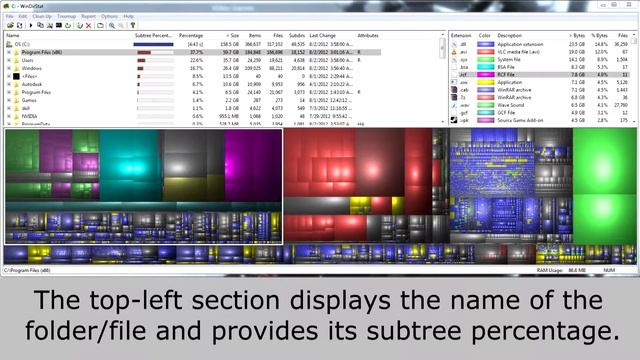Click the green Refresh Selected icon
This screenshot has width=640, height=360.
coord(68,25)
